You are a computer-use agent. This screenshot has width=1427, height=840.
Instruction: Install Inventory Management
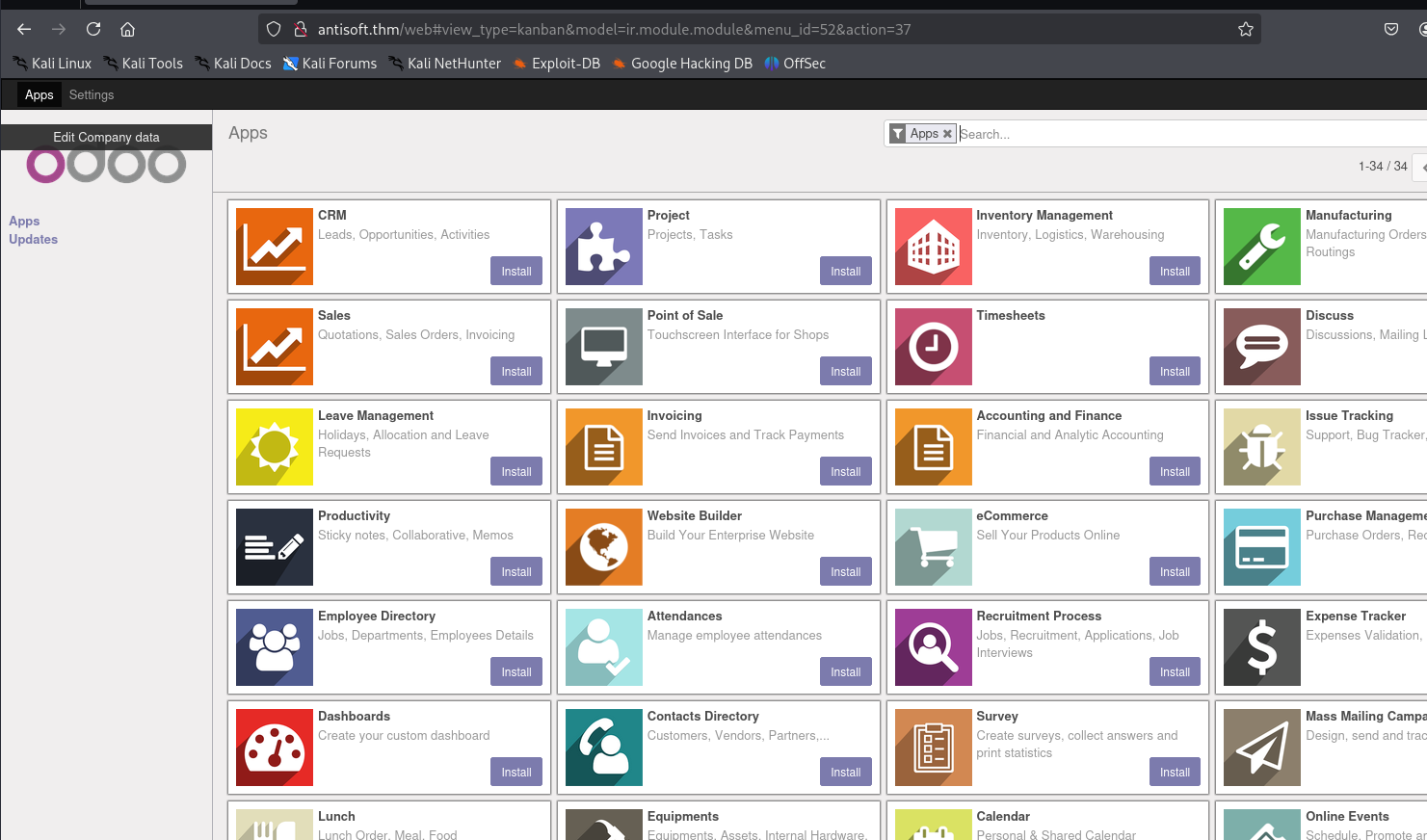(1175, 272)
